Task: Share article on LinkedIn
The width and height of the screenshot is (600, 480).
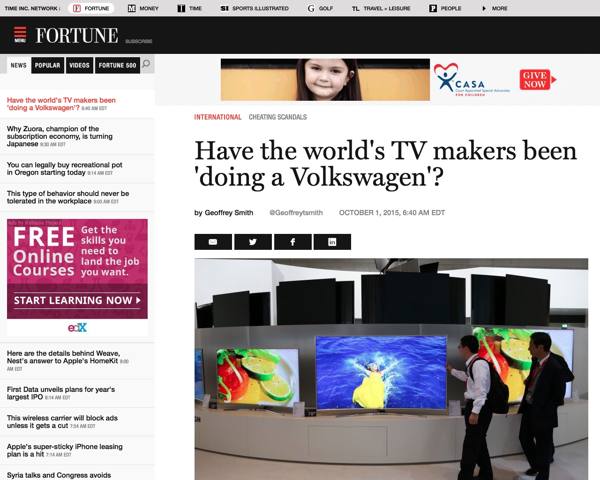Action: coord(332,242)
